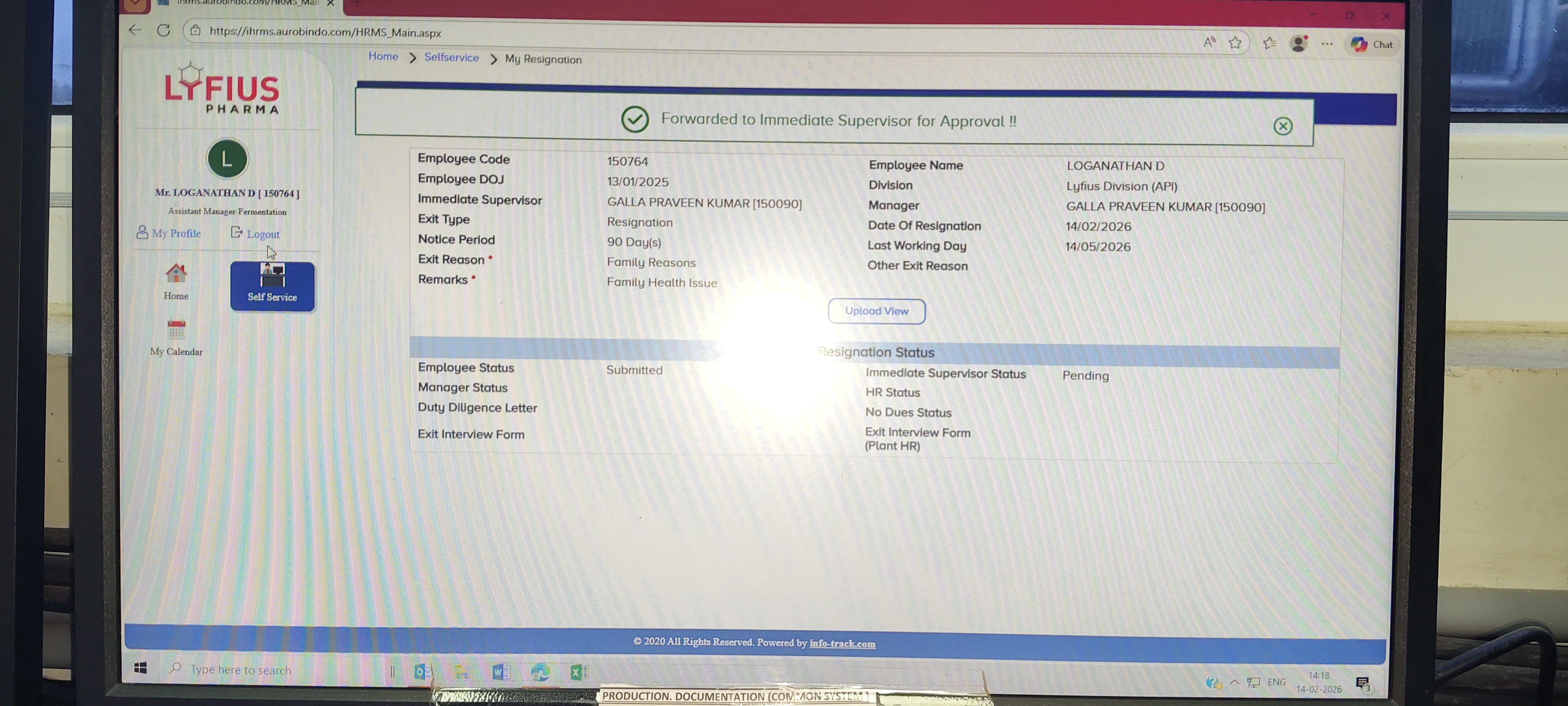Viewport: 1568px width, 706px height.
Task: Add this page to favorites star
Action: coord(1235,43)
